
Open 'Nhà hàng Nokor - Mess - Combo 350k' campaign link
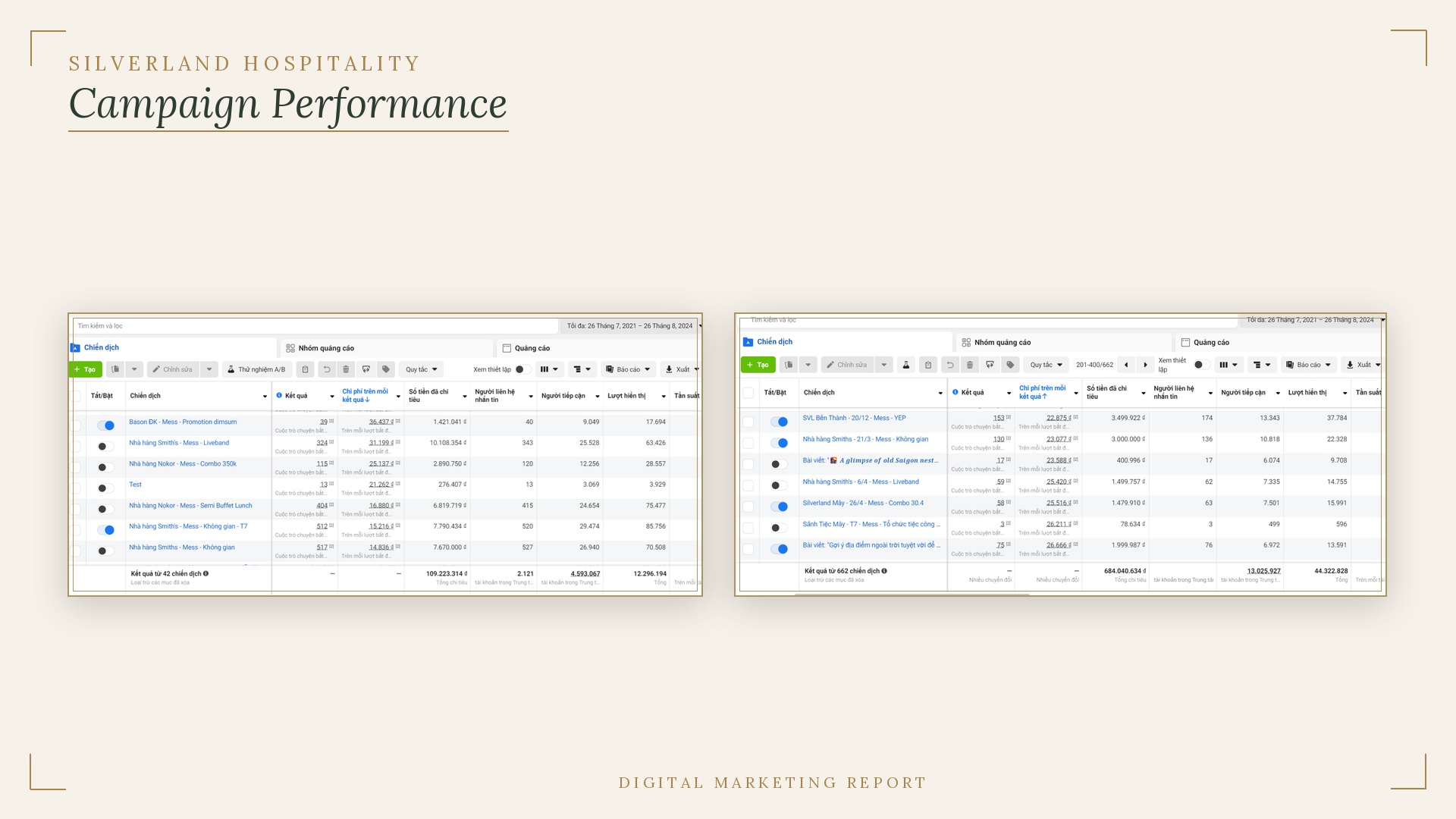point(183,463)
